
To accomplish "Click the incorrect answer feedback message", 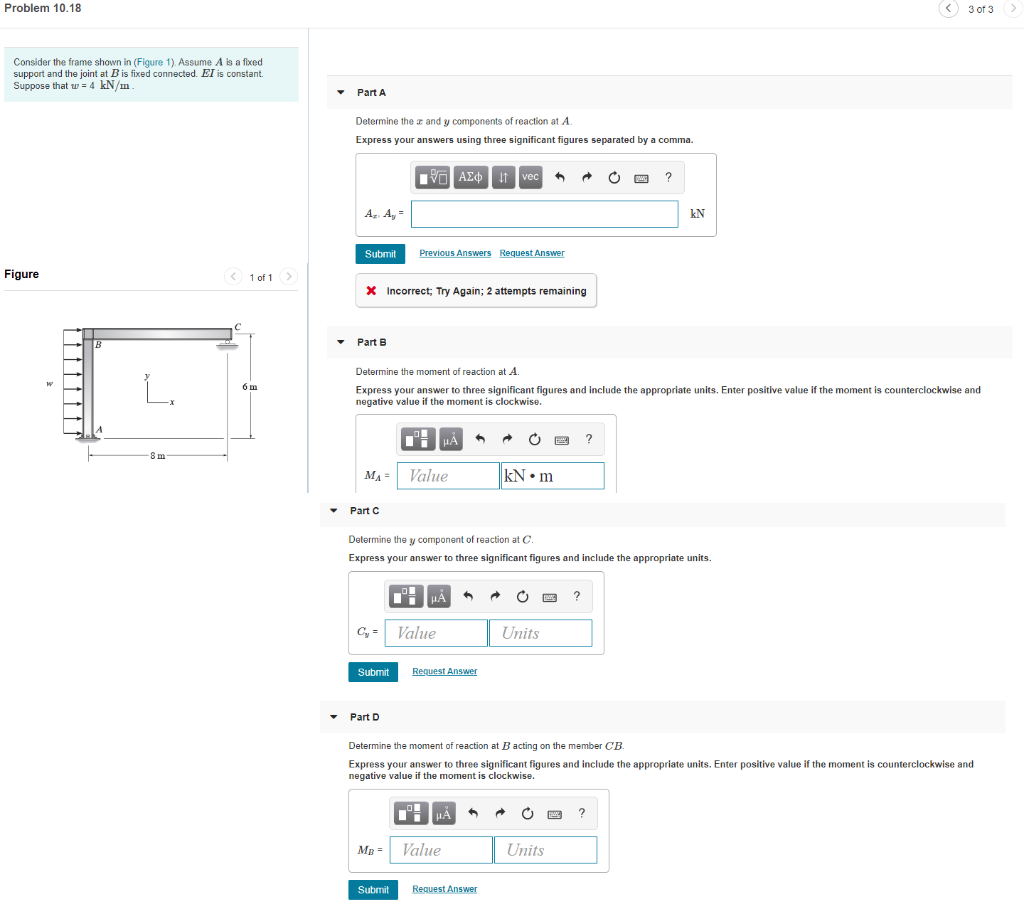I will click(476, 291).
